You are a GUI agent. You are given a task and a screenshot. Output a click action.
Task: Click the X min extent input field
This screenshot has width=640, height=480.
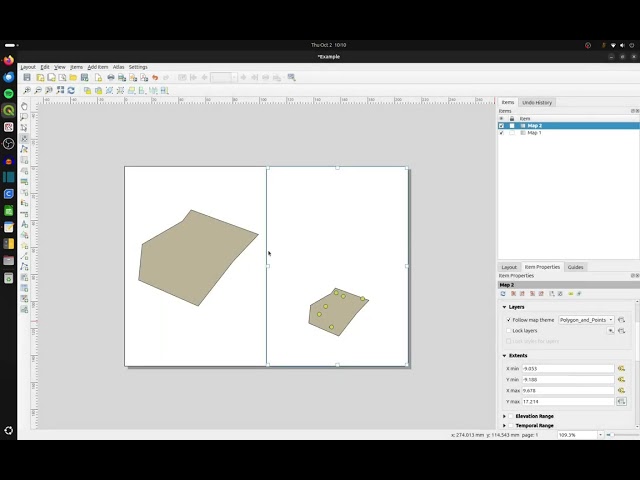[x=568, y=369]
